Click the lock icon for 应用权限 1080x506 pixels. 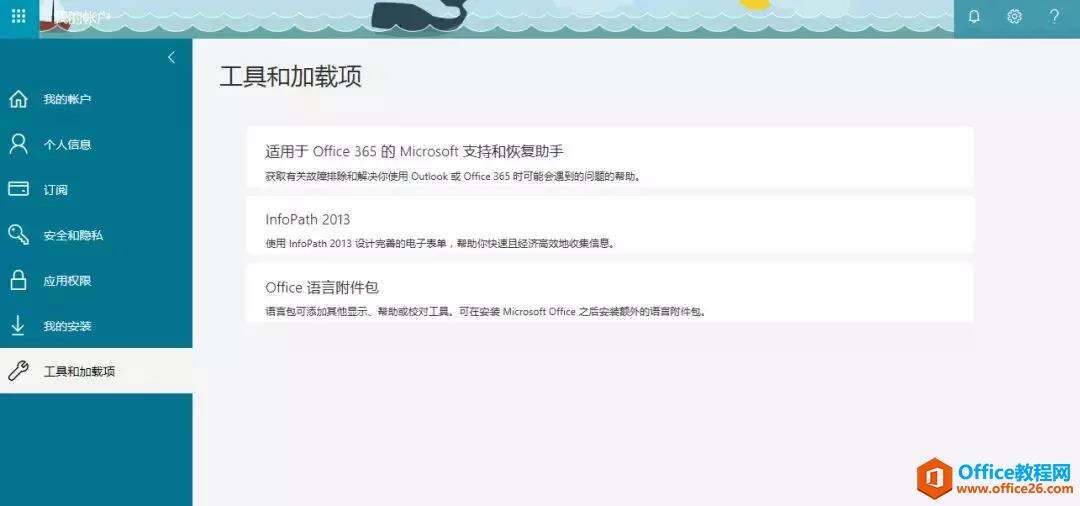(18, 280)
